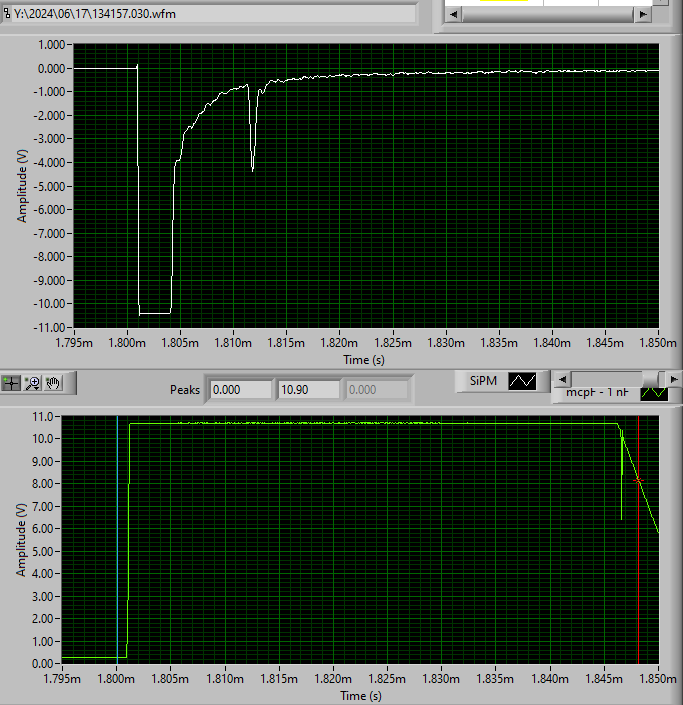Click the greyed-out third Peaks field
The image size is (683, 705).
tap(377, 390)
